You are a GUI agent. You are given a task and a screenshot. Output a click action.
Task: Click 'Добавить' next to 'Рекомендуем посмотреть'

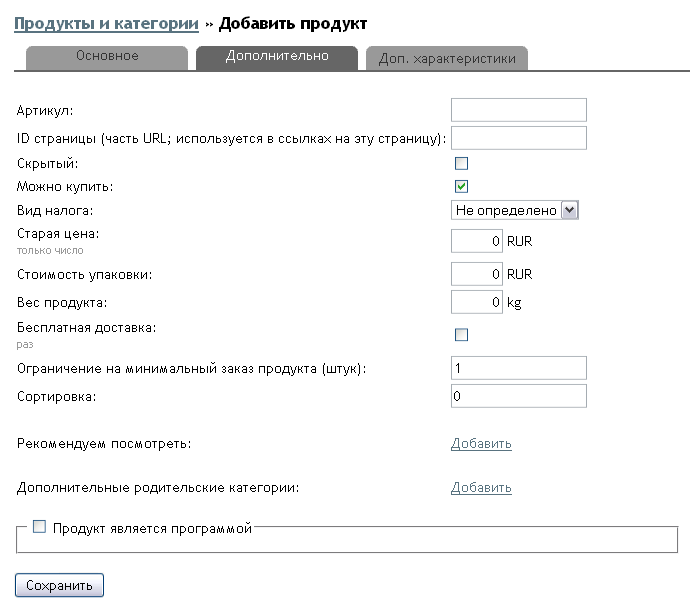coord(481,444)
